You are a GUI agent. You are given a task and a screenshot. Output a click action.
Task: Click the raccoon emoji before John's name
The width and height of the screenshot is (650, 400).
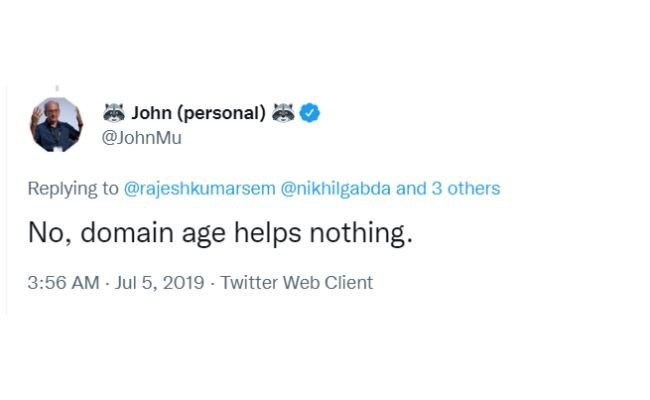(x=114, y=113)
